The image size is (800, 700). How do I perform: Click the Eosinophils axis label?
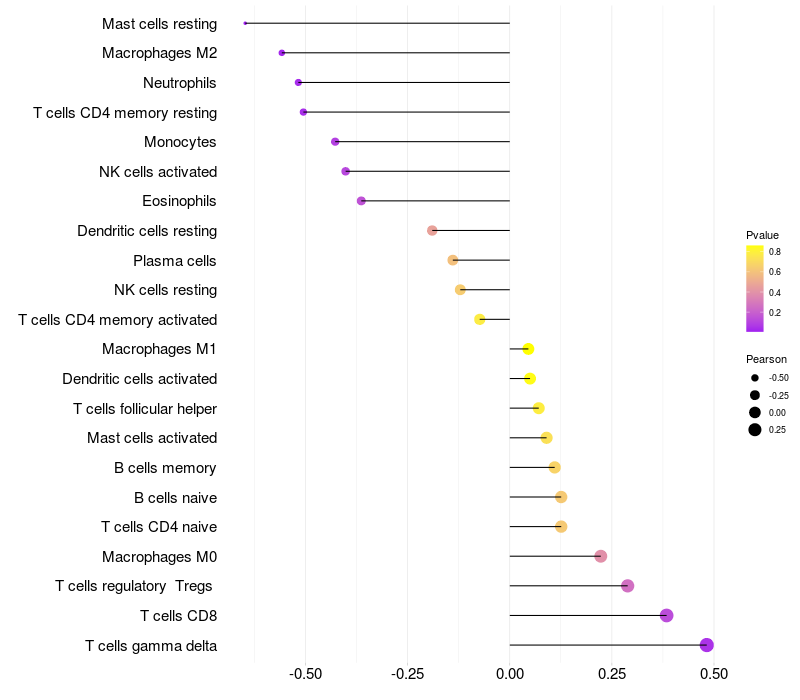[x=179, y=201]
